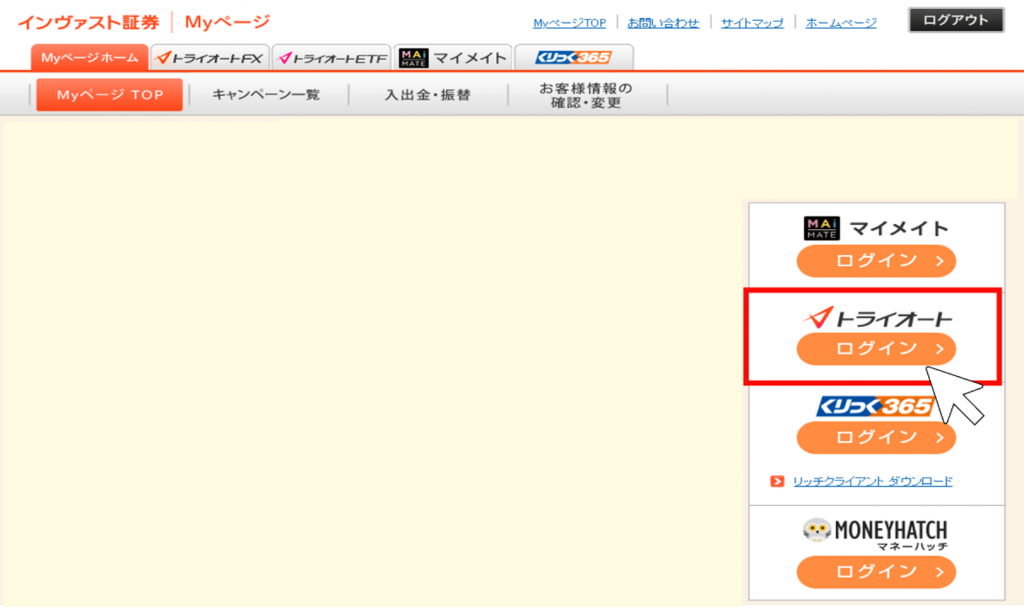Click the MyページTOP header link
The width and height of the screenshot is (1024, 607).
[569, 23]
